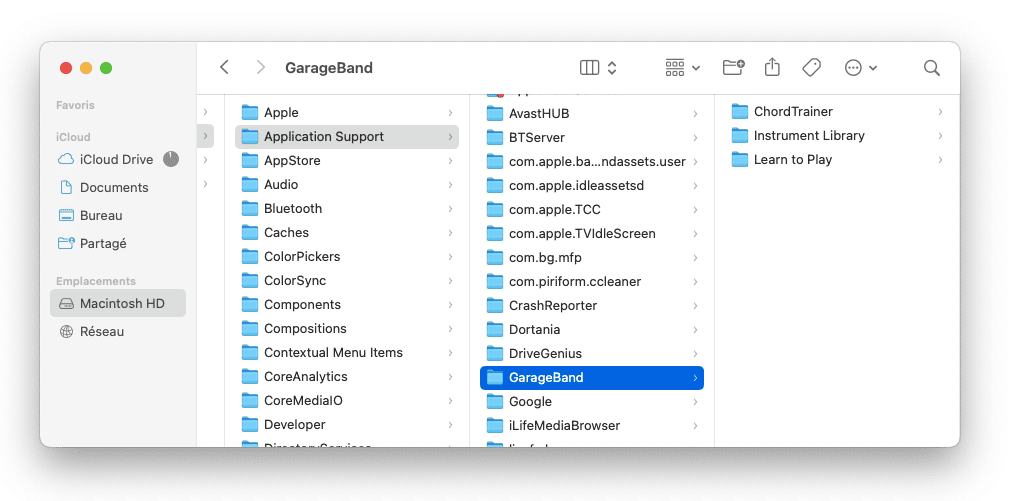Select the CrashReporter folder
The image size is (1029, 501).
pos(592,305)
